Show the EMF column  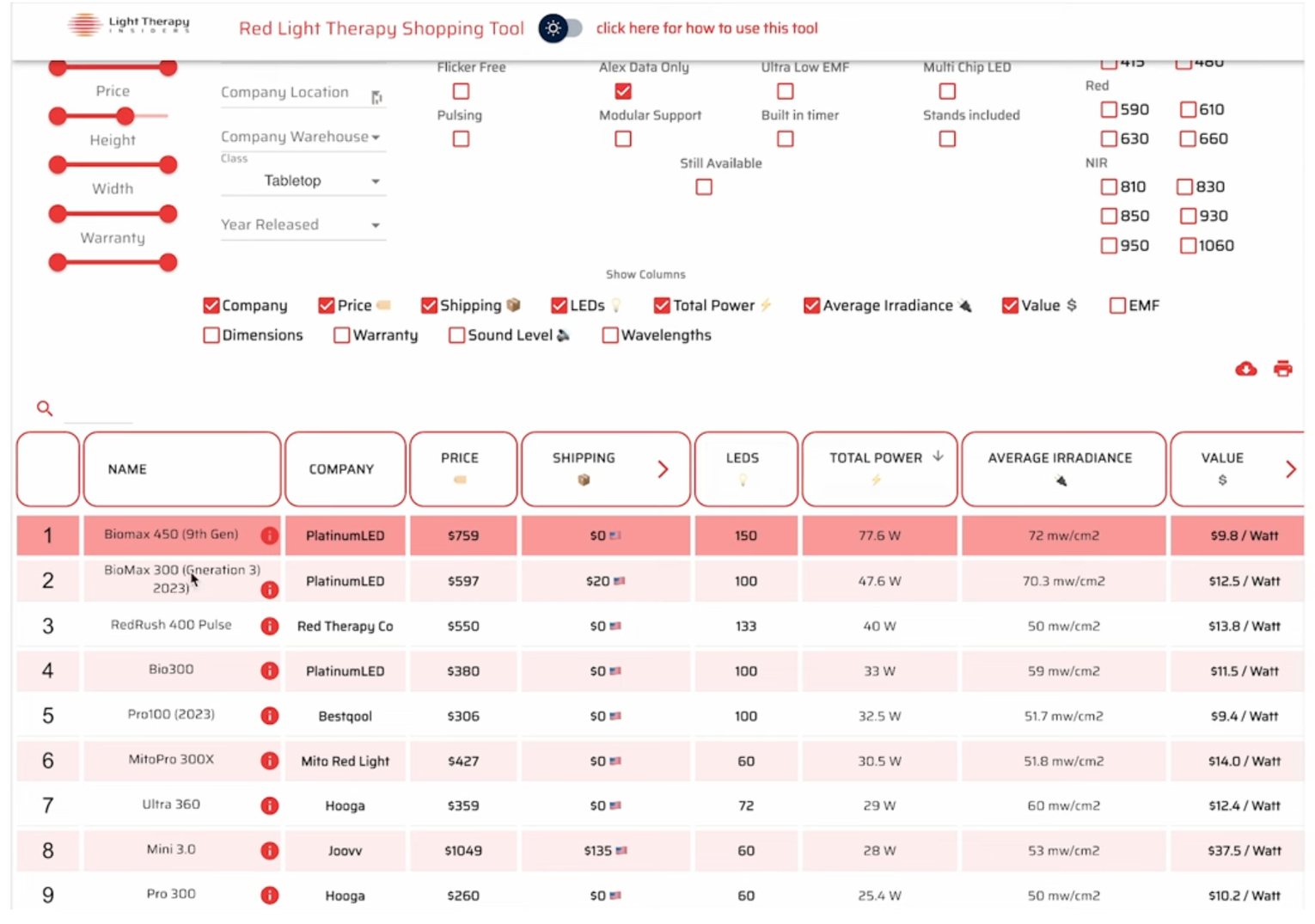click(x=1117, y=305)
